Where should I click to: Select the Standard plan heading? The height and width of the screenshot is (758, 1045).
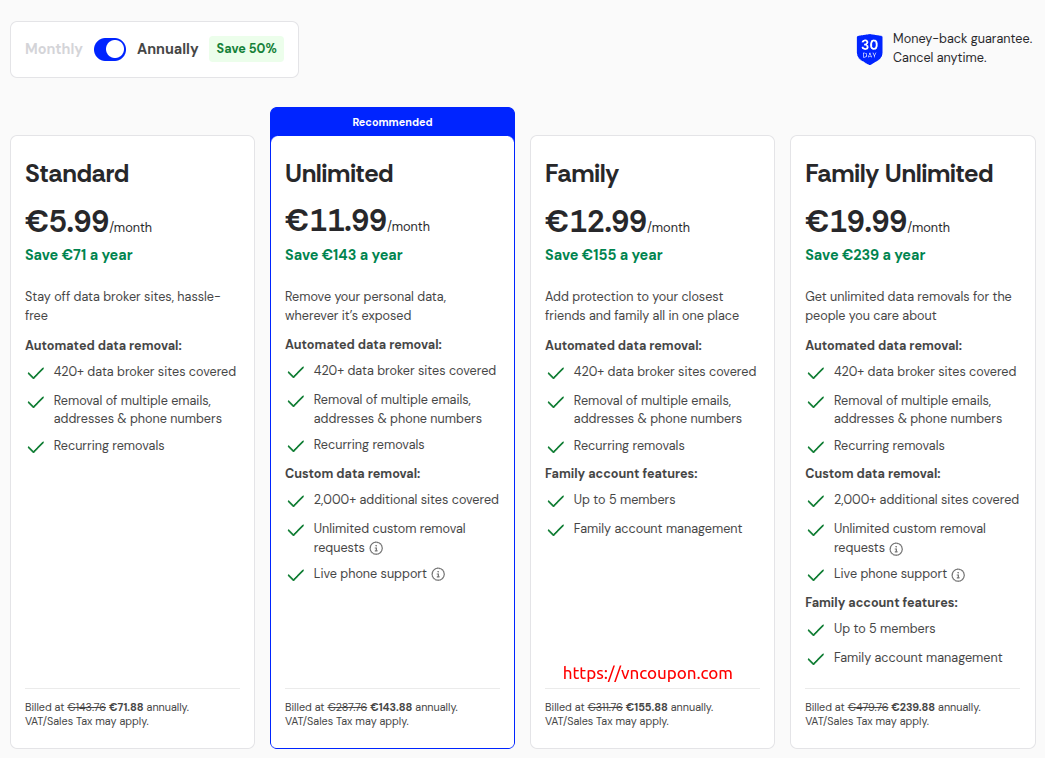pyautogui.click(x=77, y=173)
